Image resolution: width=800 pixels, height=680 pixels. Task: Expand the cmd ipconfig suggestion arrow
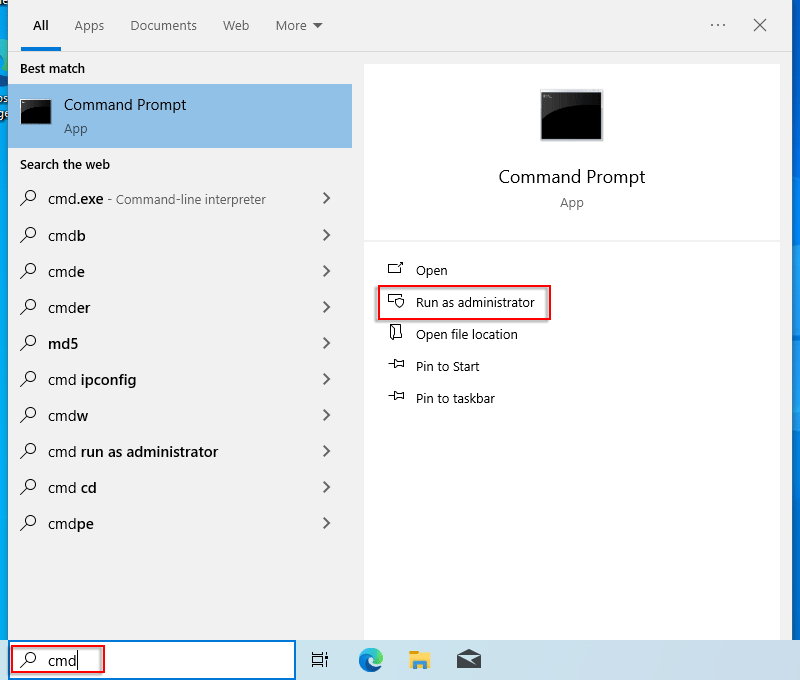[327, 379]
